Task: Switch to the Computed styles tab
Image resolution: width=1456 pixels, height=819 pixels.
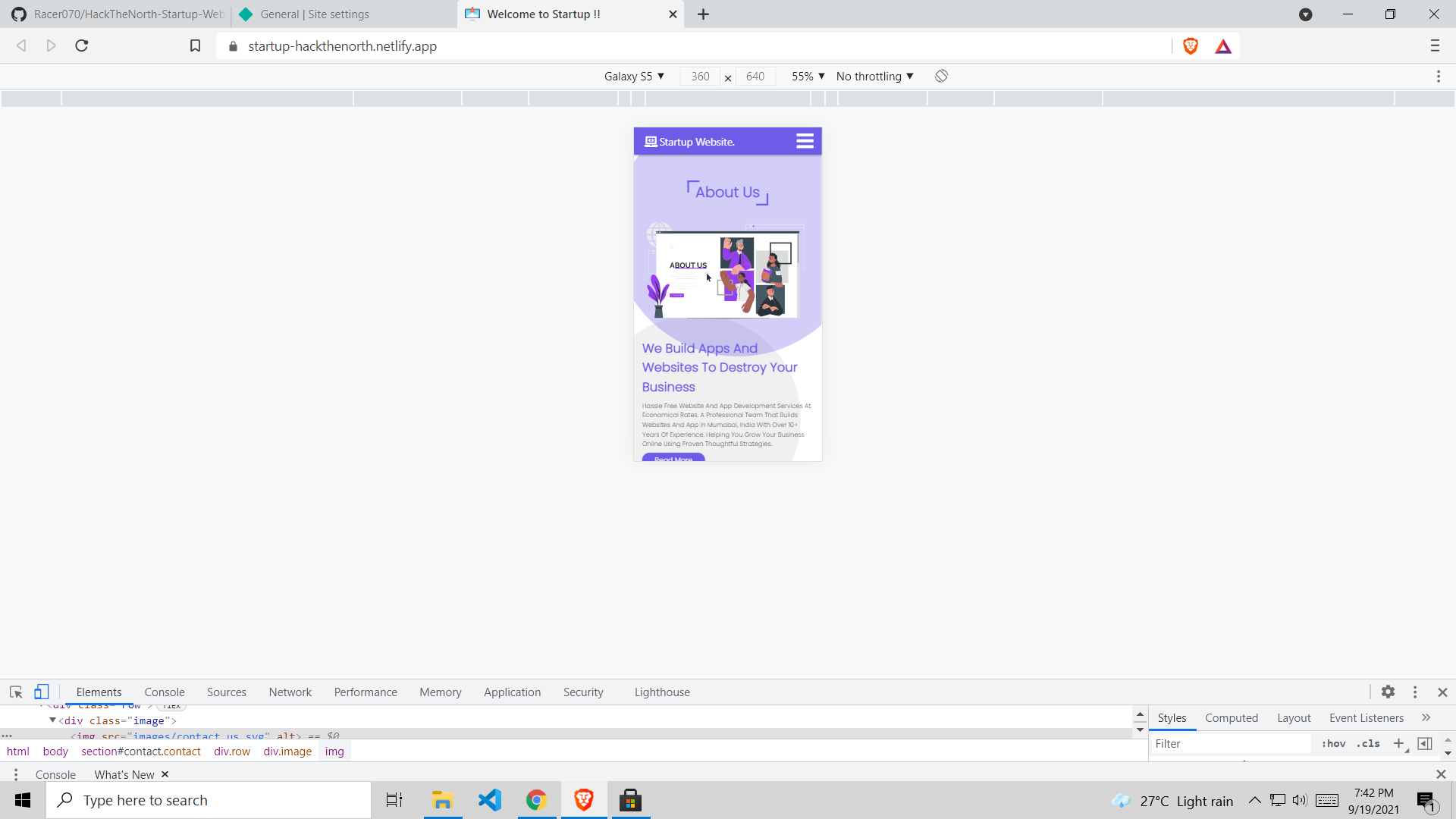Action: click(1231, 718)
